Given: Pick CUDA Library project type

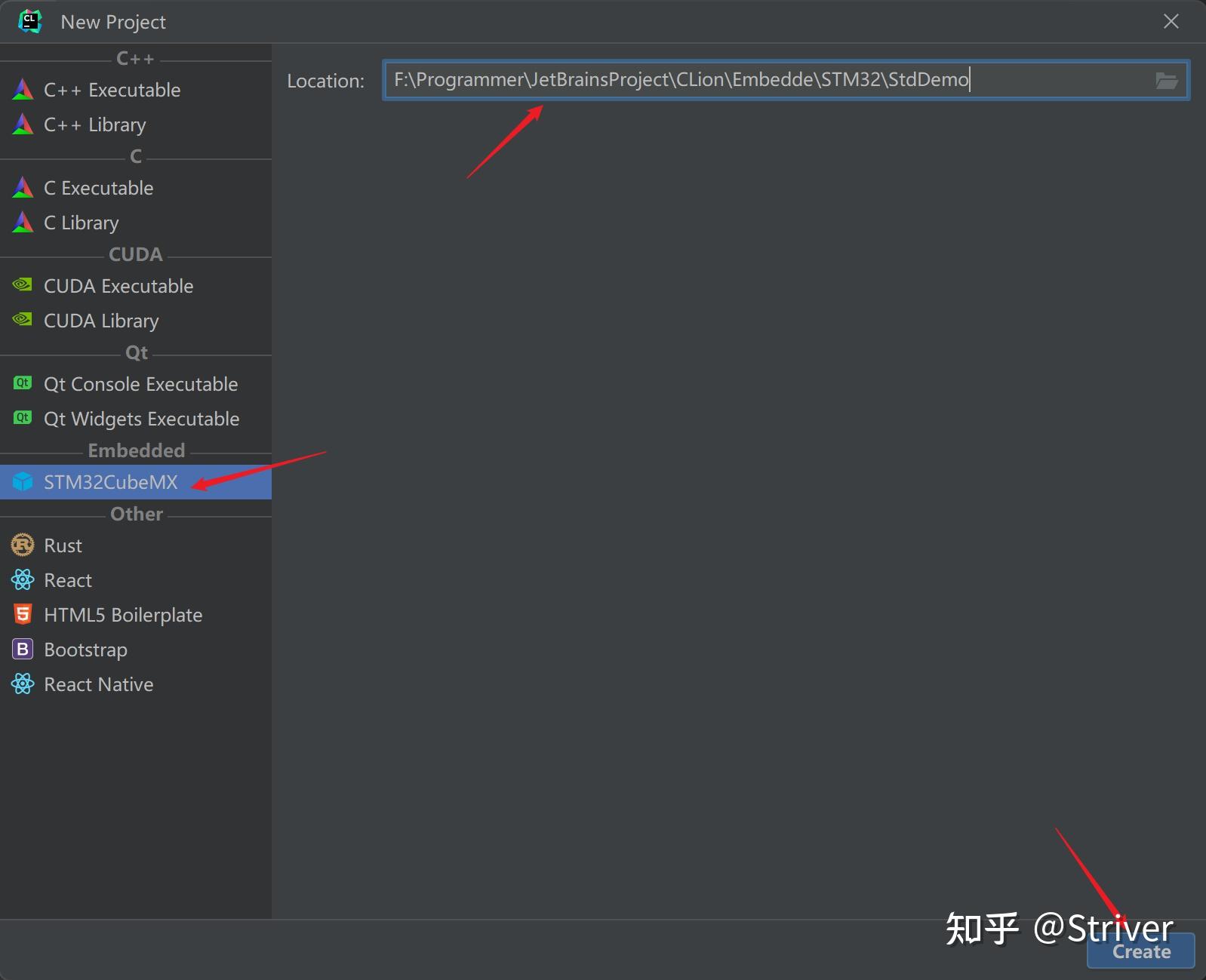Looking at the screenshot, I should tap(136, 321).
